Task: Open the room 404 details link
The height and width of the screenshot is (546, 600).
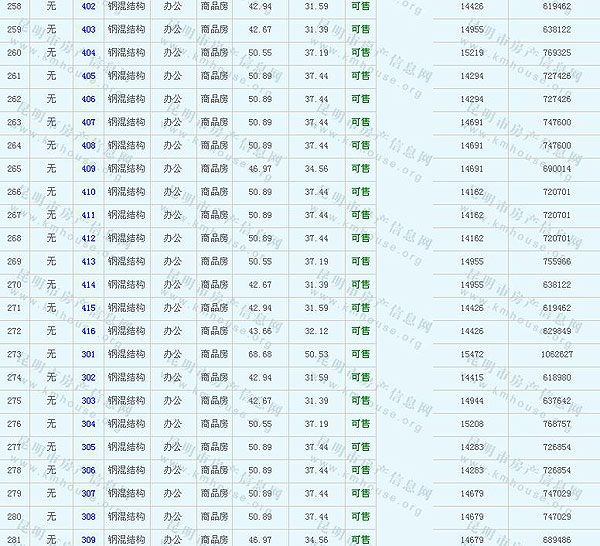Action: [x=89, y=52]
